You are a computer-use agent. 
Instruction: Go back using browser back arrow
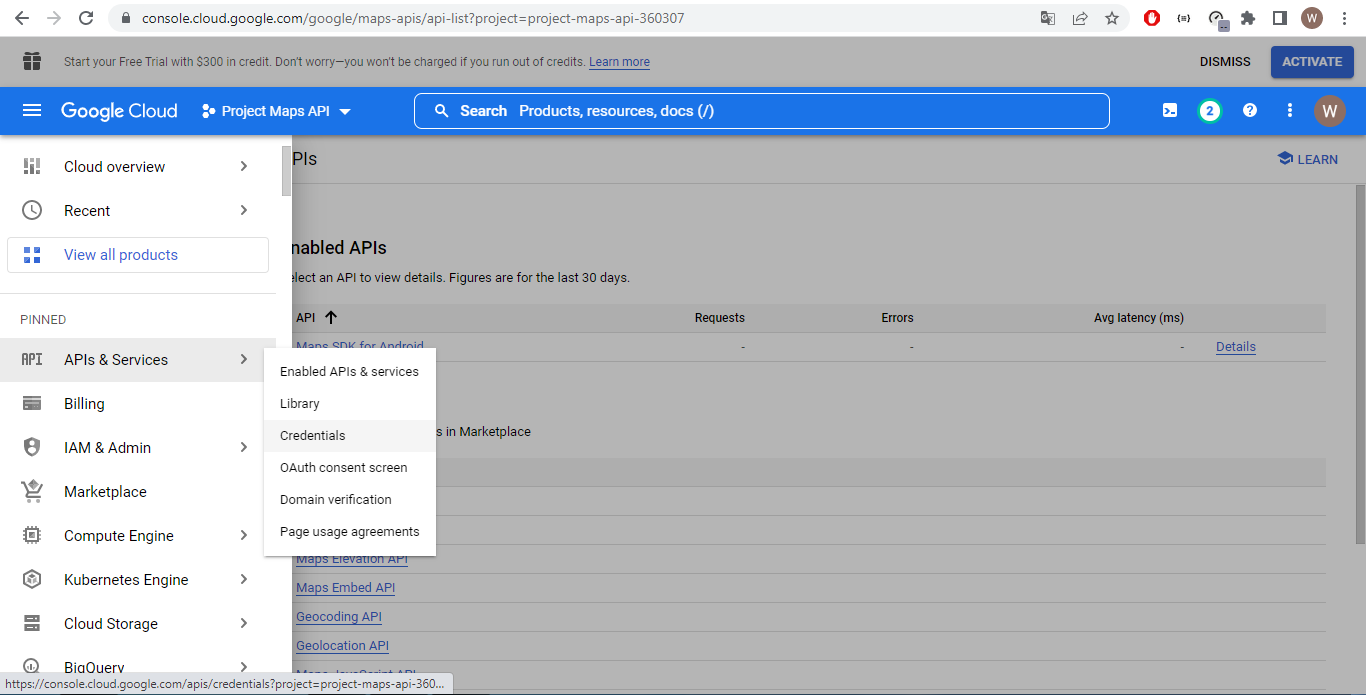point(21,18)
